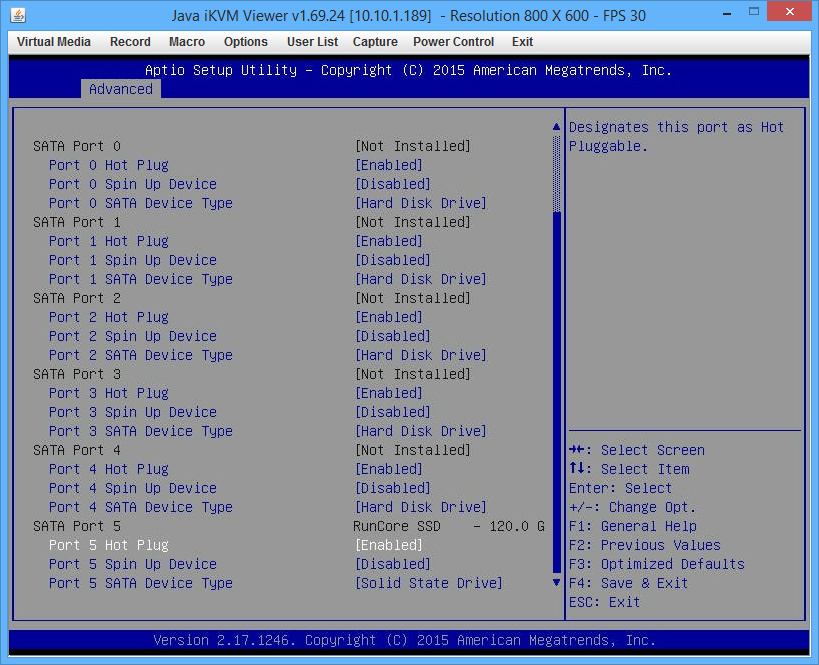Select the Port 1 Hot Plug label
The image size is (819, 665).
(109, 241)
